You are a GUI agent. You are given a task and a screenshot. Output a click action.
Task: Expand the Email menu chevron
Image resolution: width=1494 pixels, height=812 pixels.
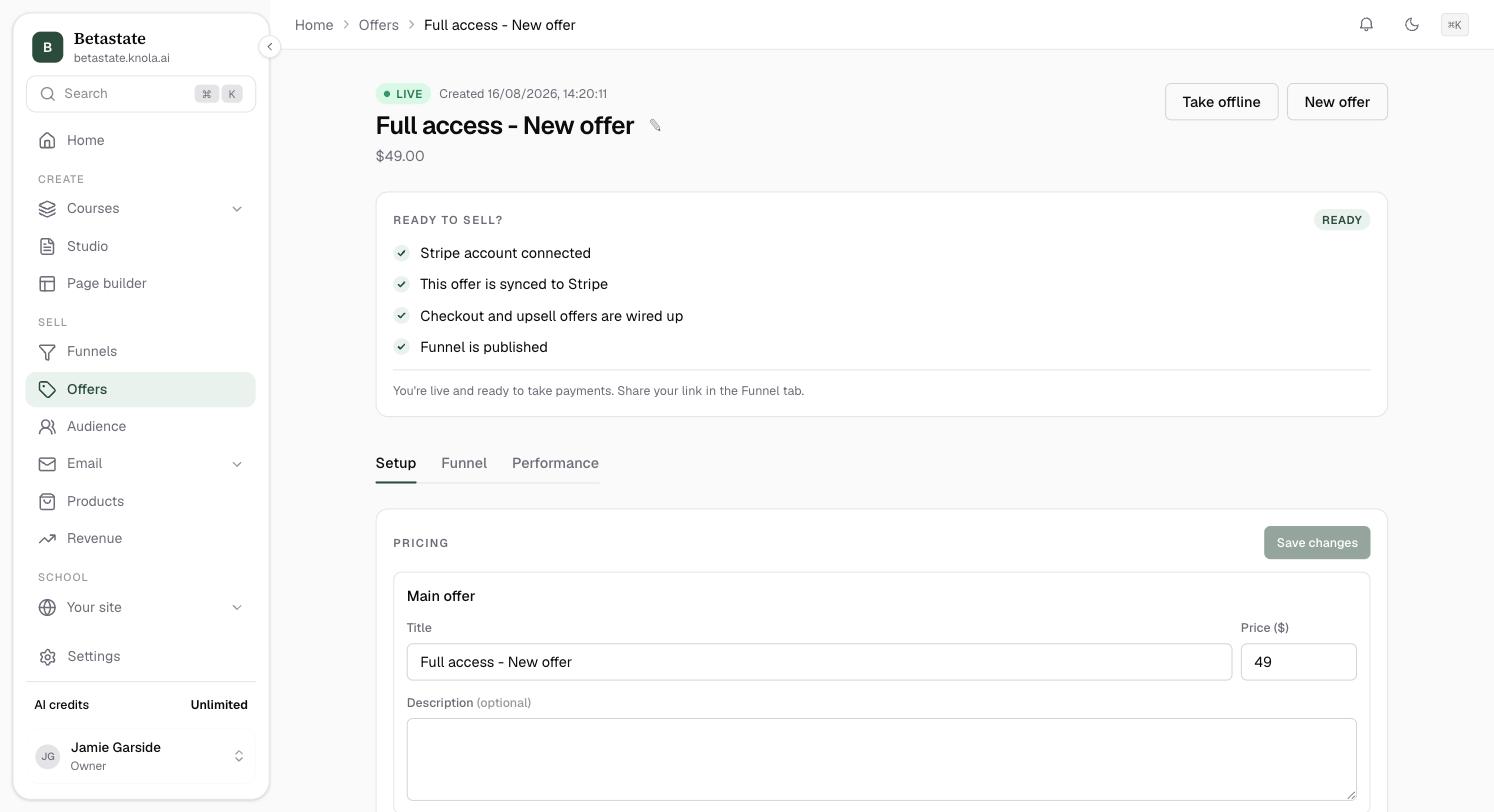[x=237, y=464]
